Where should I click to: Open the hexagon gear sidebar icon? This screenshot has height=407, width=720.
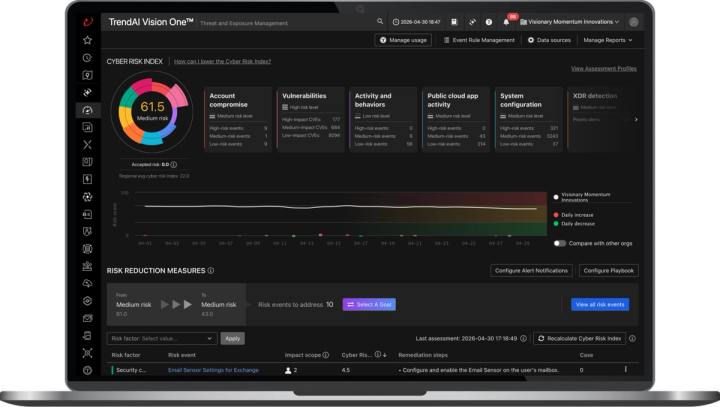(87, 301)
